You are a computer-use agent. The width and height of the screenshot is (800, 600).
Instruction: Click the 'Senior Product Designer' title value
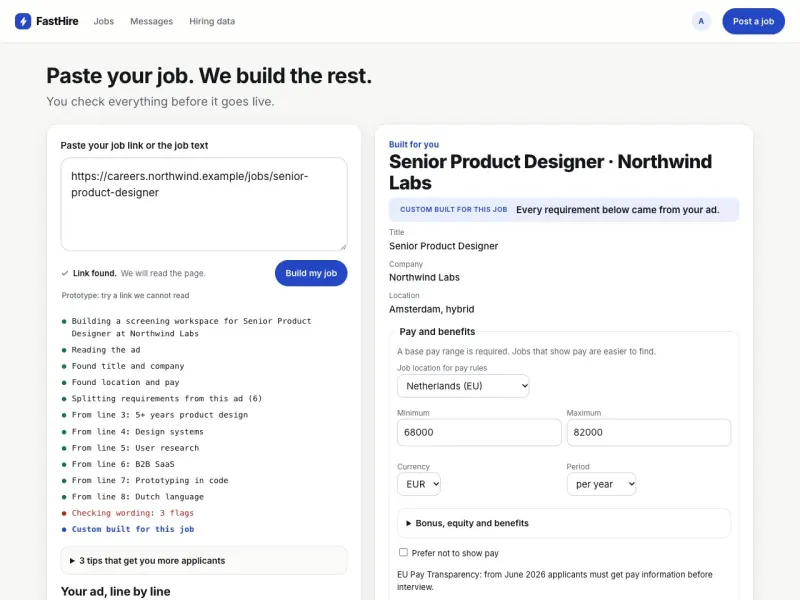443,246
